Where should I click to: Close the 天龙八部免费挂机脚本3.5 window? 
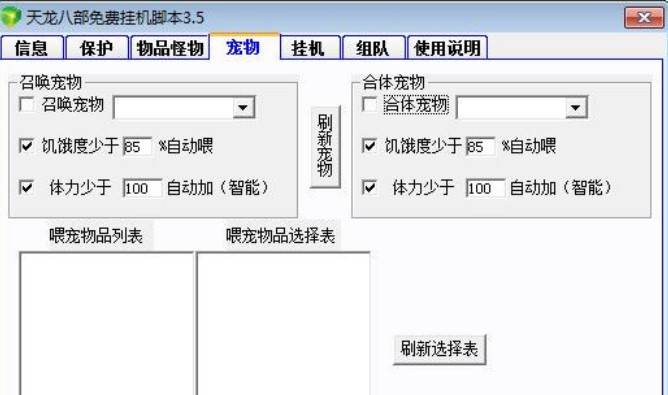[x=644, y=17]
